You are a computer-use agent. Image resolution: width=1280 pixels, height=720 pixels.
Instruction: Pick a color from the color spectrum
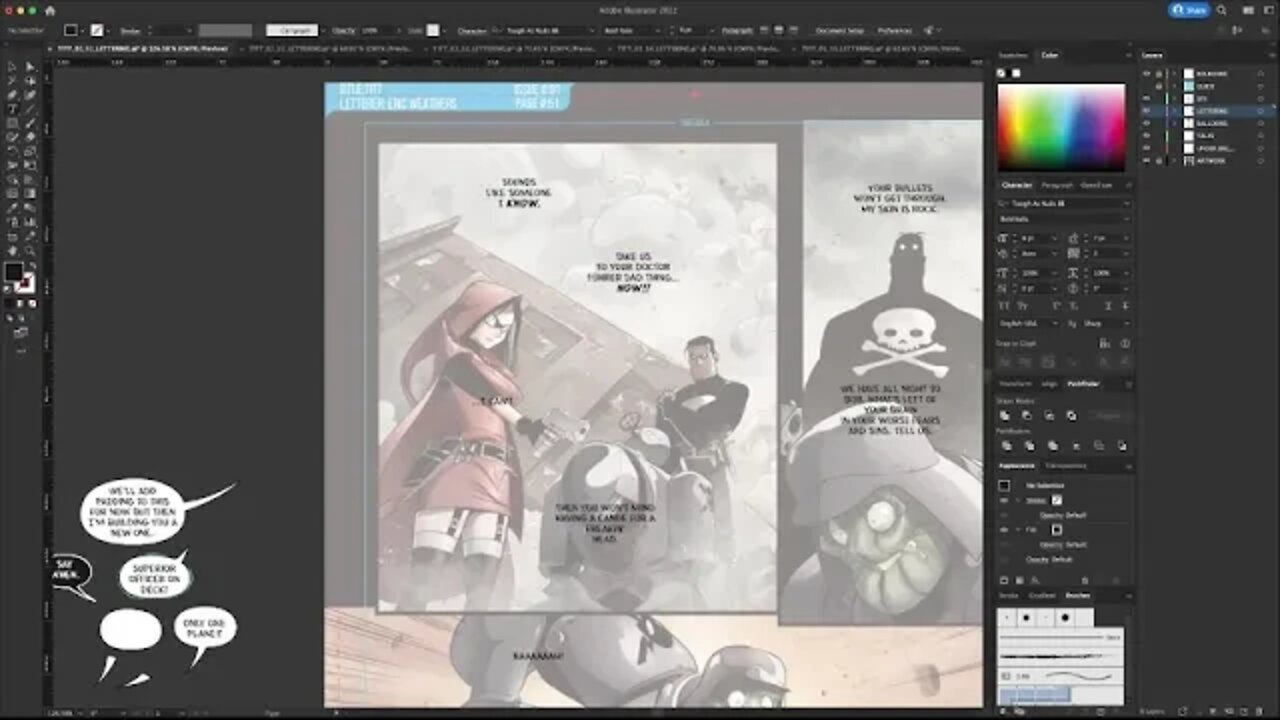[x=1061, y=126]
